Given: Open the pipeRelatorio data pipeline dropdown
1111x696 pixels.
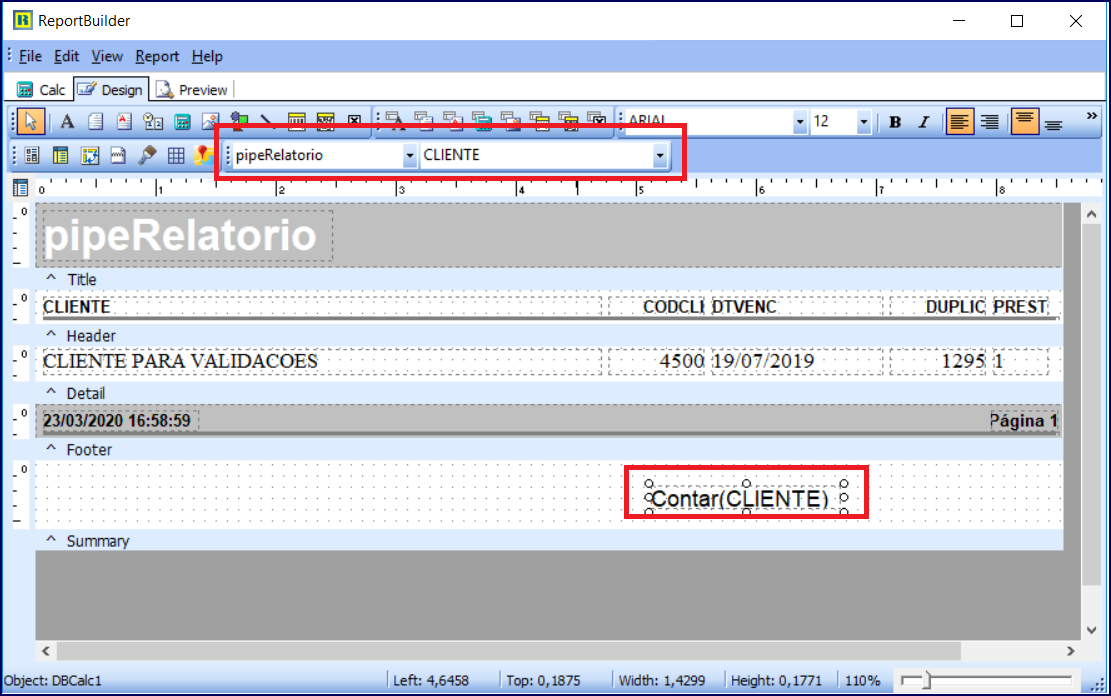Looking at the screenshot, I should click(410, 155).
